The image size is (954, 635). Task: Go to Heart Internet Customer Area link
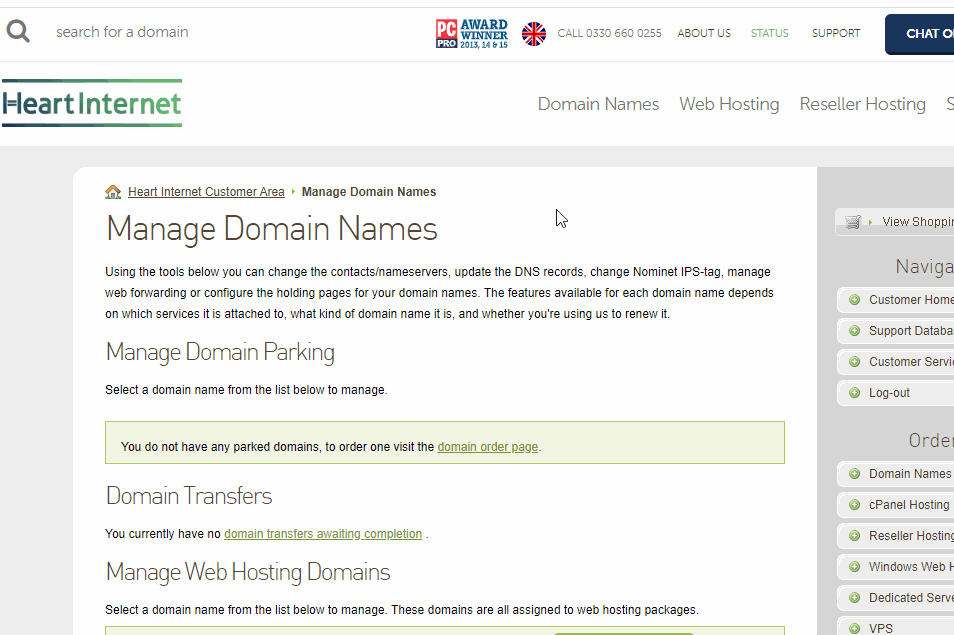(206, 192)
